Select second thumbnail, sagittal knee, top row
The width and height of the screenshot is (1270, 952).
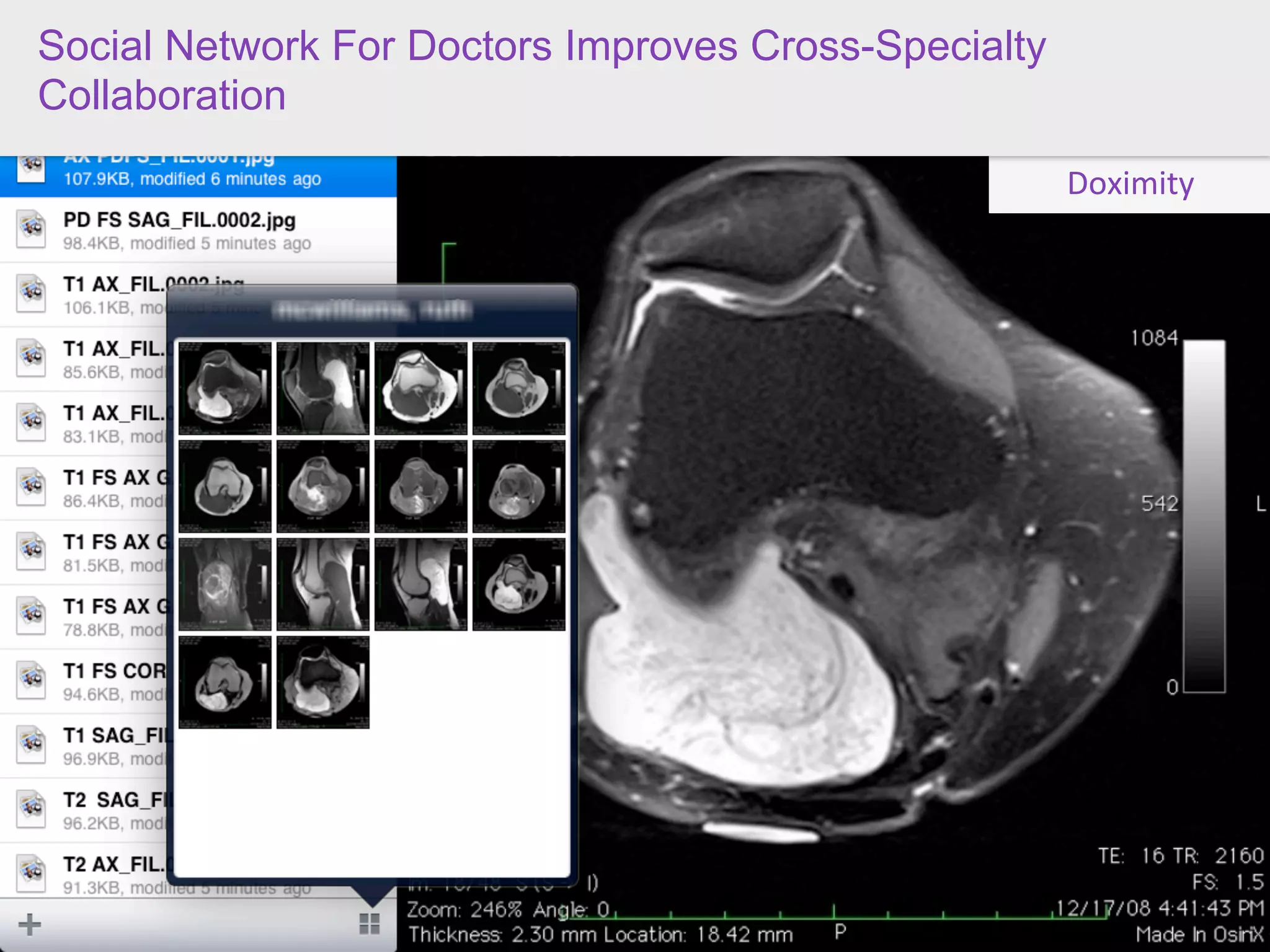(x=323, y=389)
